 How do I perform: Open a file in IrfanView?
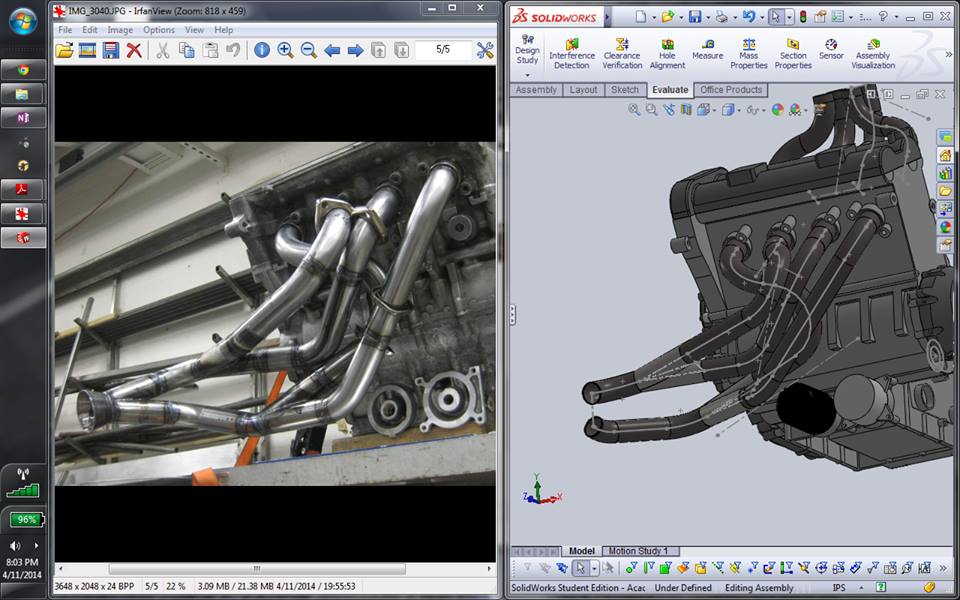click(x=64, y=50)
